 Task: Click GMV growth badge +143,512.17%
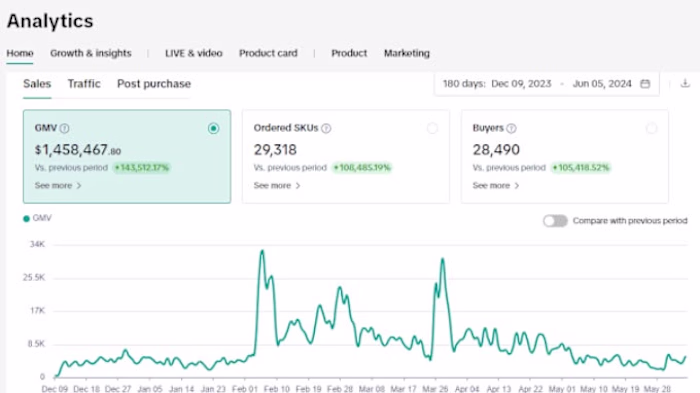click(142, 168)
